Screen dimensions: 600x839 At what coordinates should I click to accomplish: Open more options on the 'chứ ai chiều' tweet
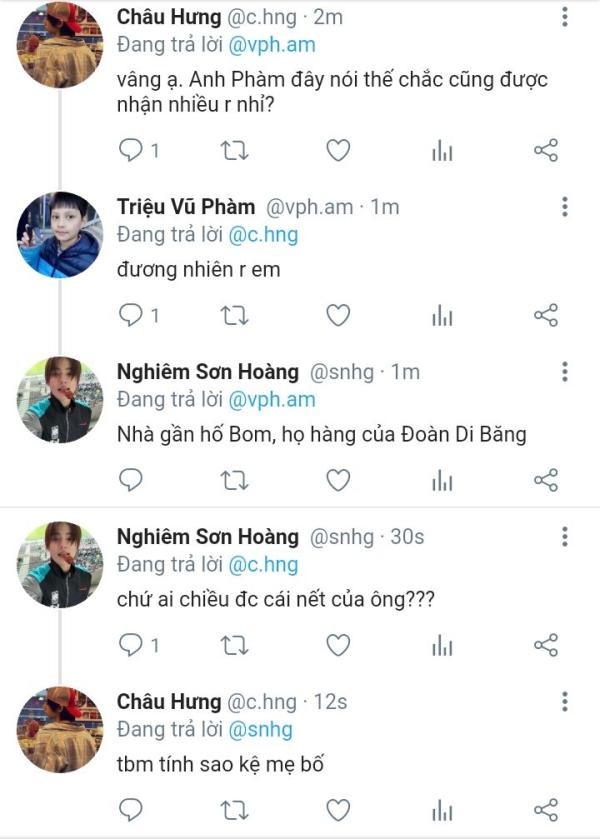click(565, 537)
